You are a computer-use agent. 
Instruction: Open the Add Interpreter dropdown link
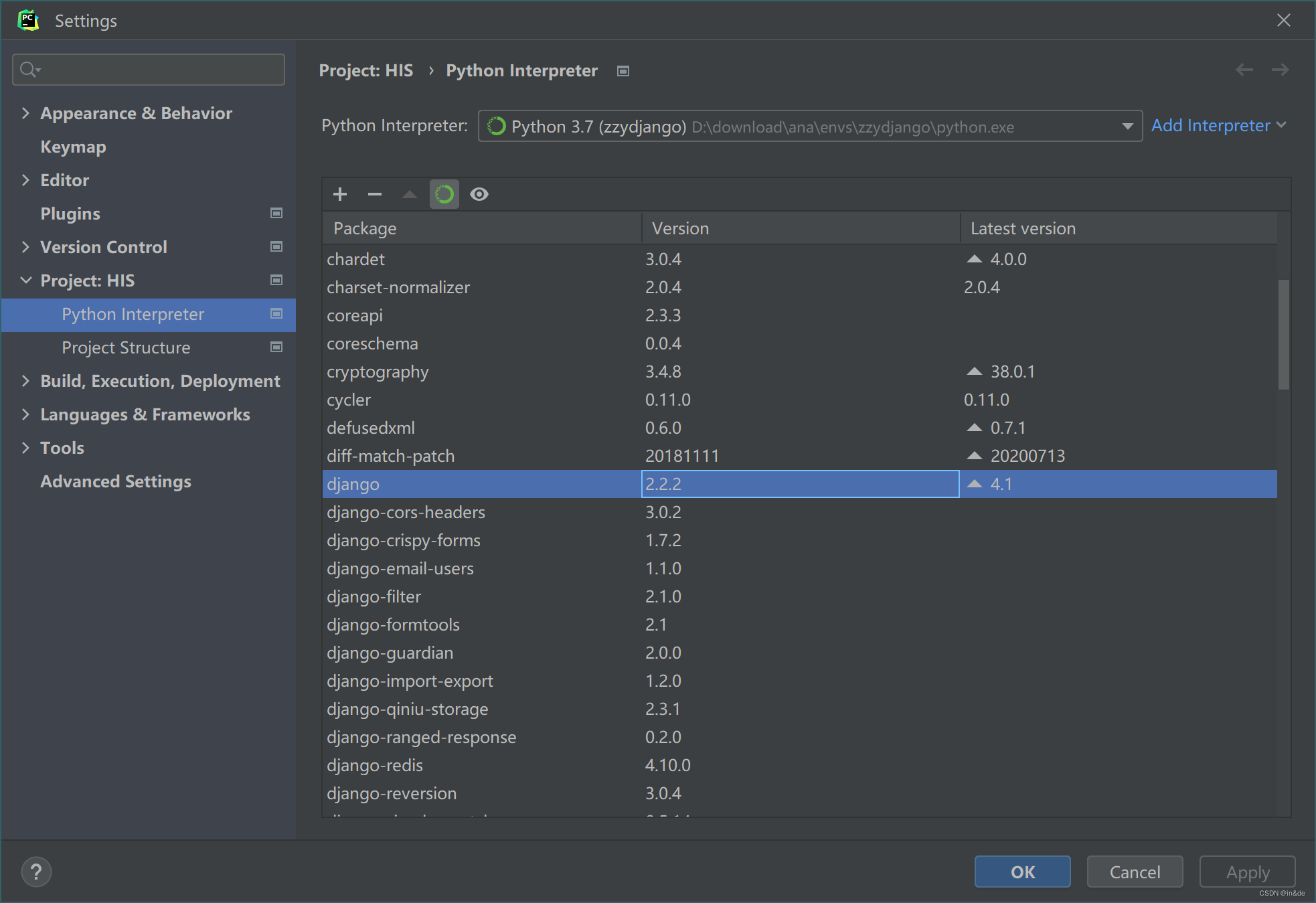[x=1218, y=125]
